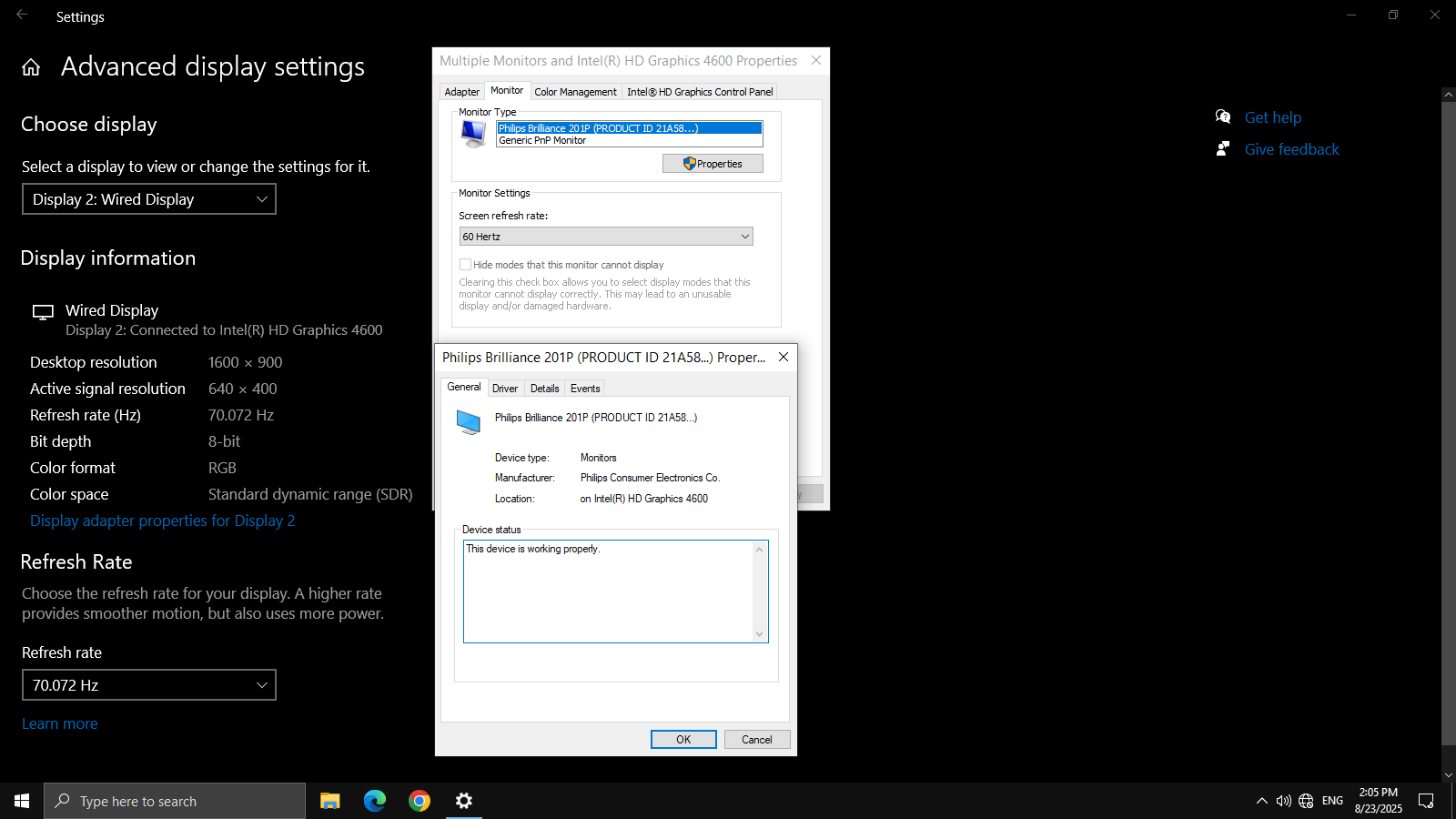Open notification center icon

pos(1426,801)
